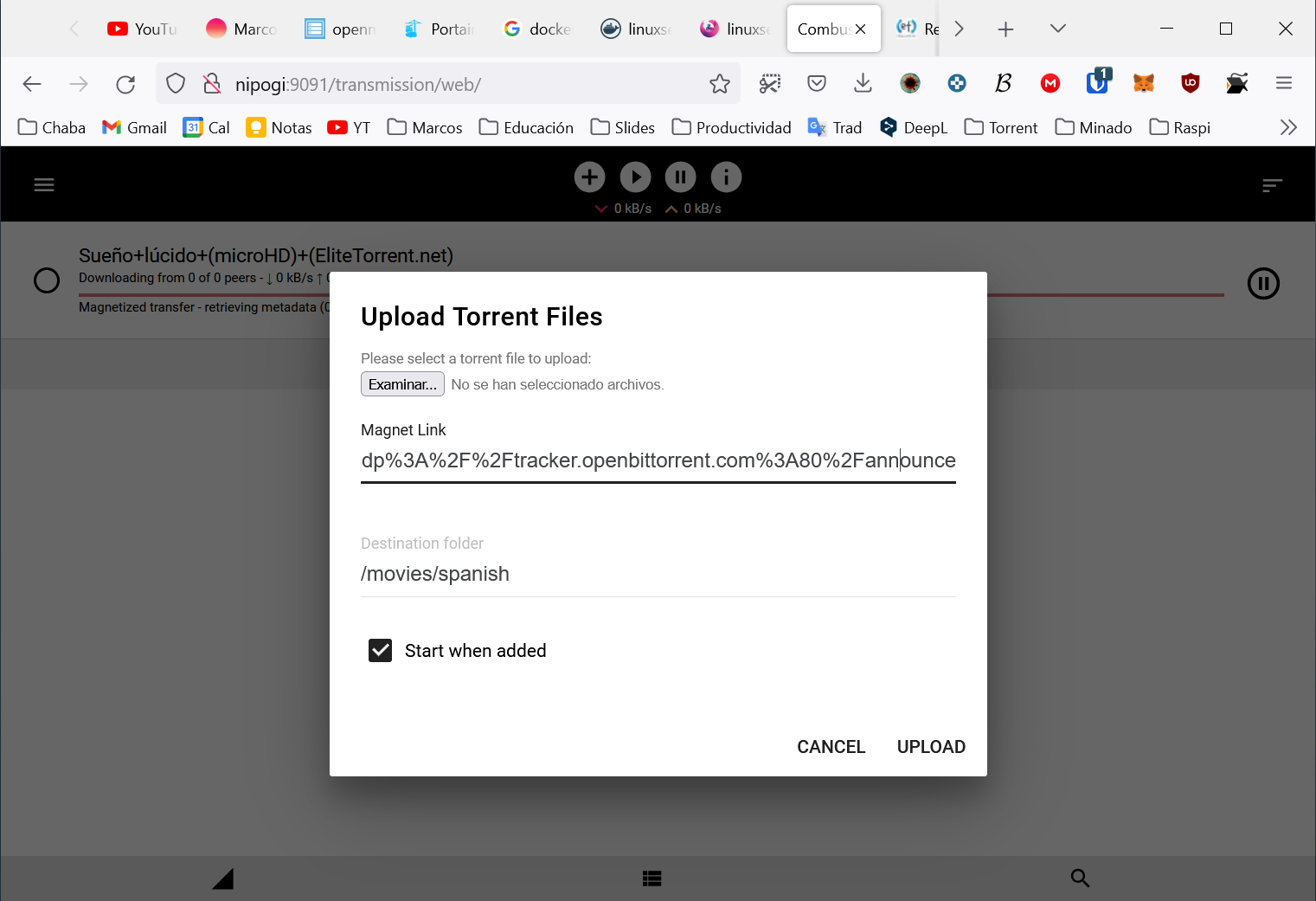
Task: Click the UPLOAD button
Action: pos(931,747)
